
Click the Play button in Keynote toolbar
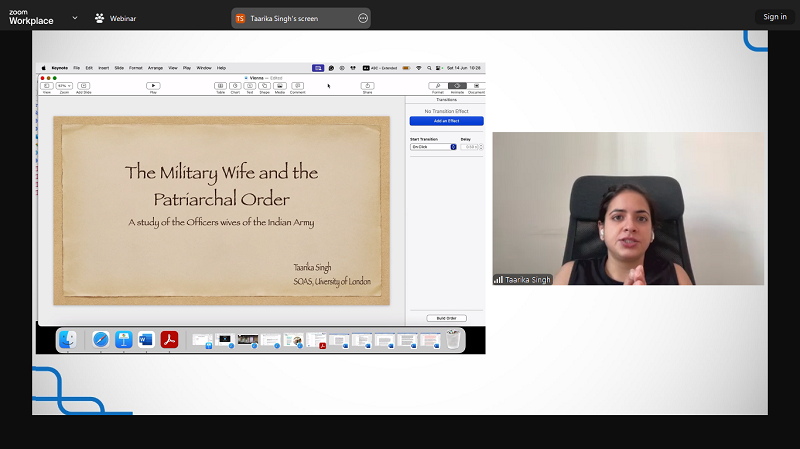pos(153,86)
